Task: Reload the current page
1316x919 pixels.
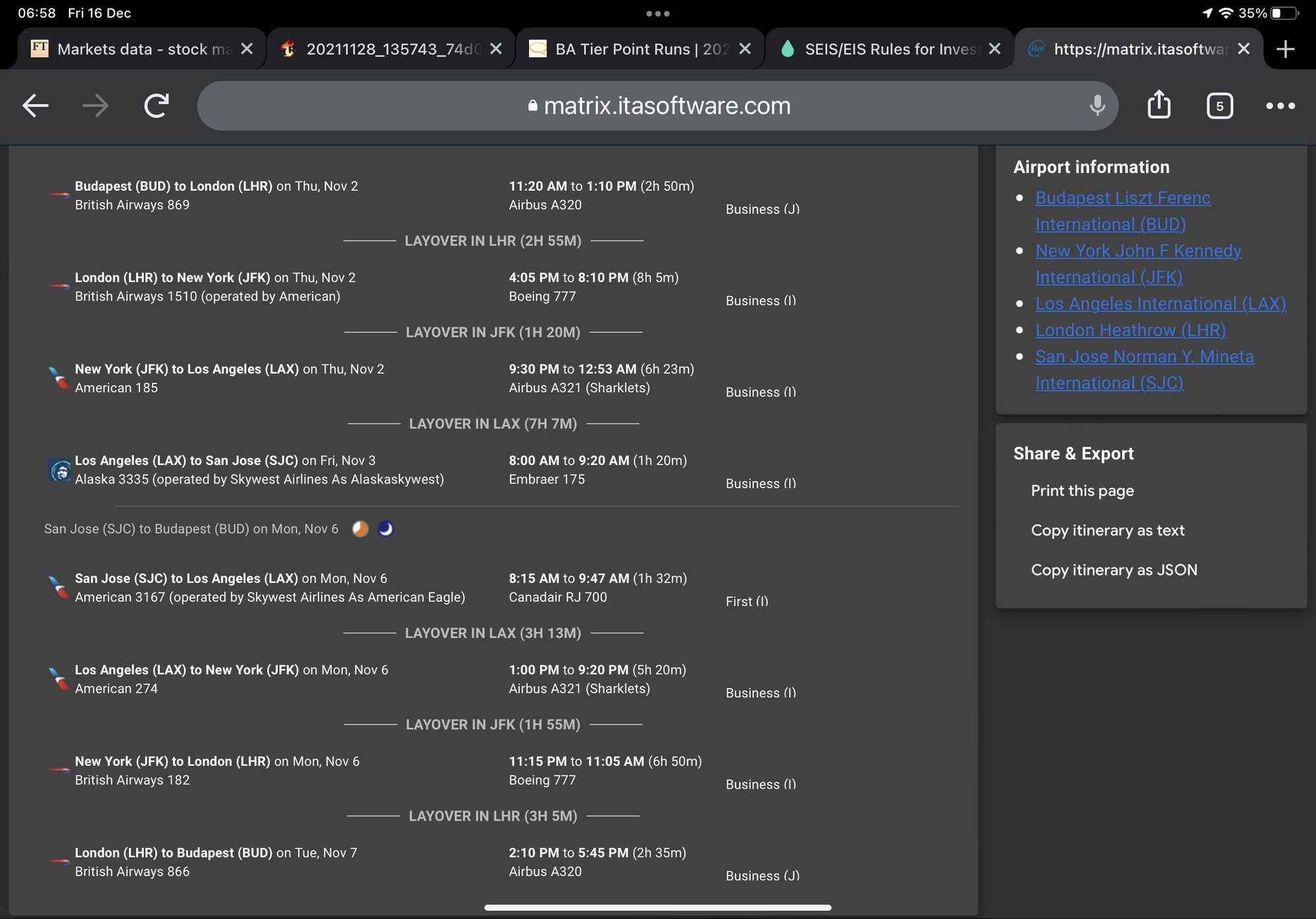Action: [x=157, y=105]
